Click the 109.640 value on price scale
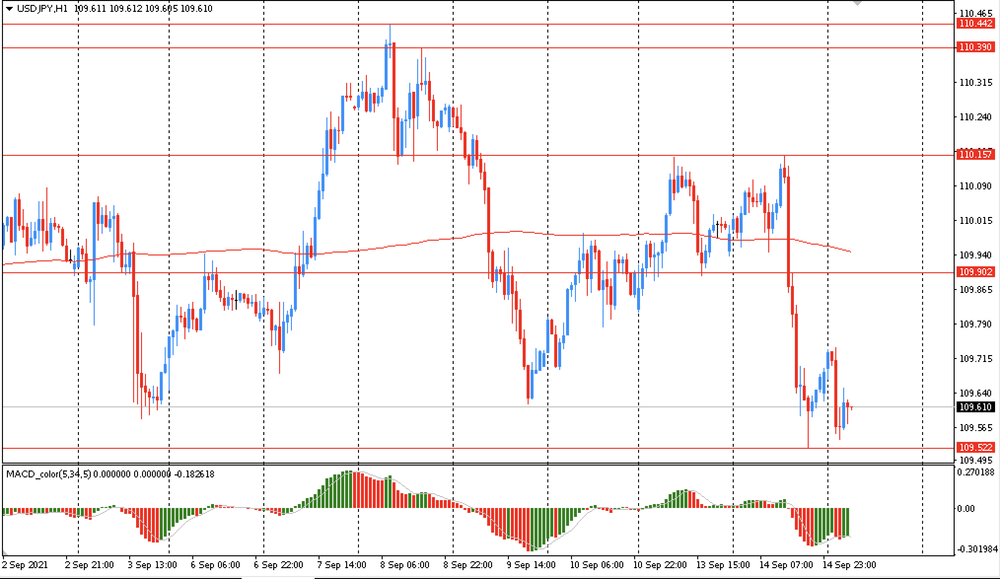1000x579 pixels. coord(976,393)
